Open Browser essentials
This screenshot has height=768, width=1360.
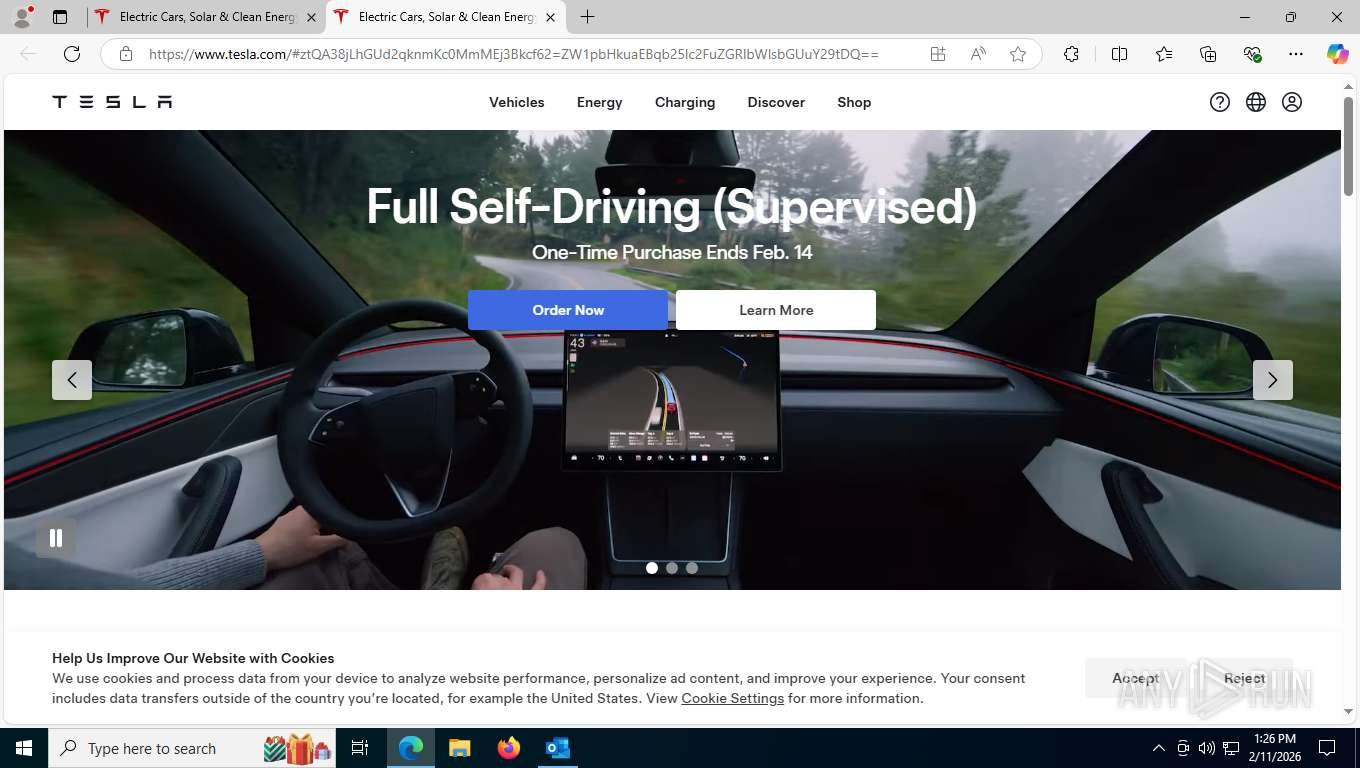1252,54
